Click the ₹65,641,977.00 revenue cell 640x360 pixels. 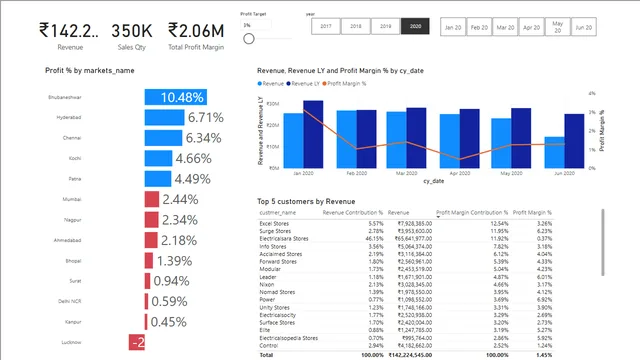click(x=413, y=239)
